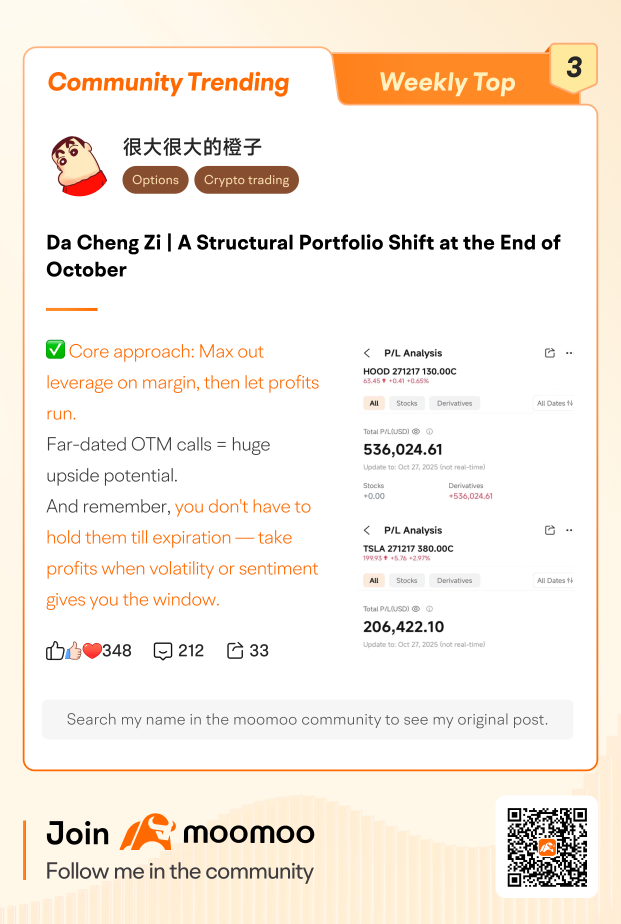Click the share icon showing 33
The width and height of the screenshot is (621, 924).
click(x=236, y=651)
